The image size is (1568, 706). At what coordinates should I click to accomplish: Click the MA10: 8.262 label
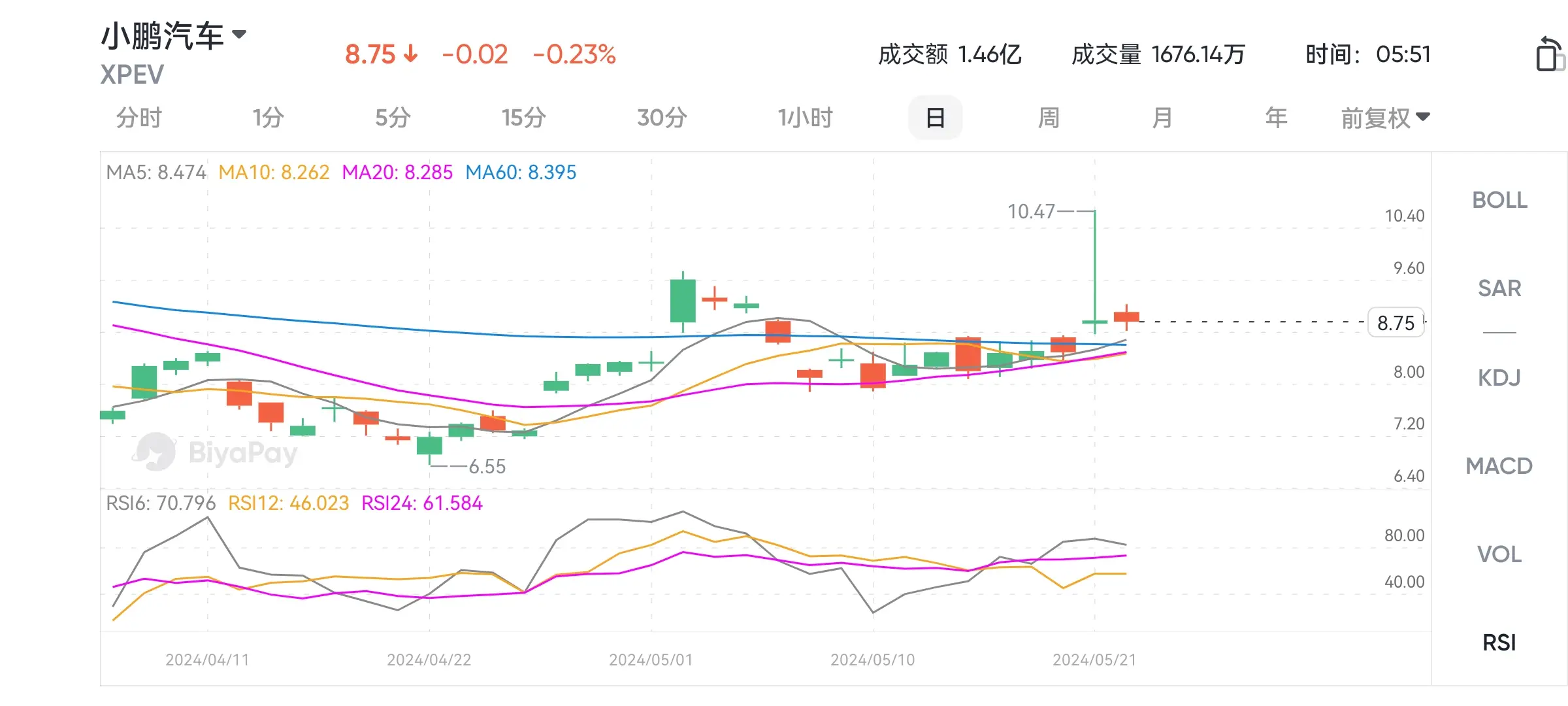(x=274, y=173)
